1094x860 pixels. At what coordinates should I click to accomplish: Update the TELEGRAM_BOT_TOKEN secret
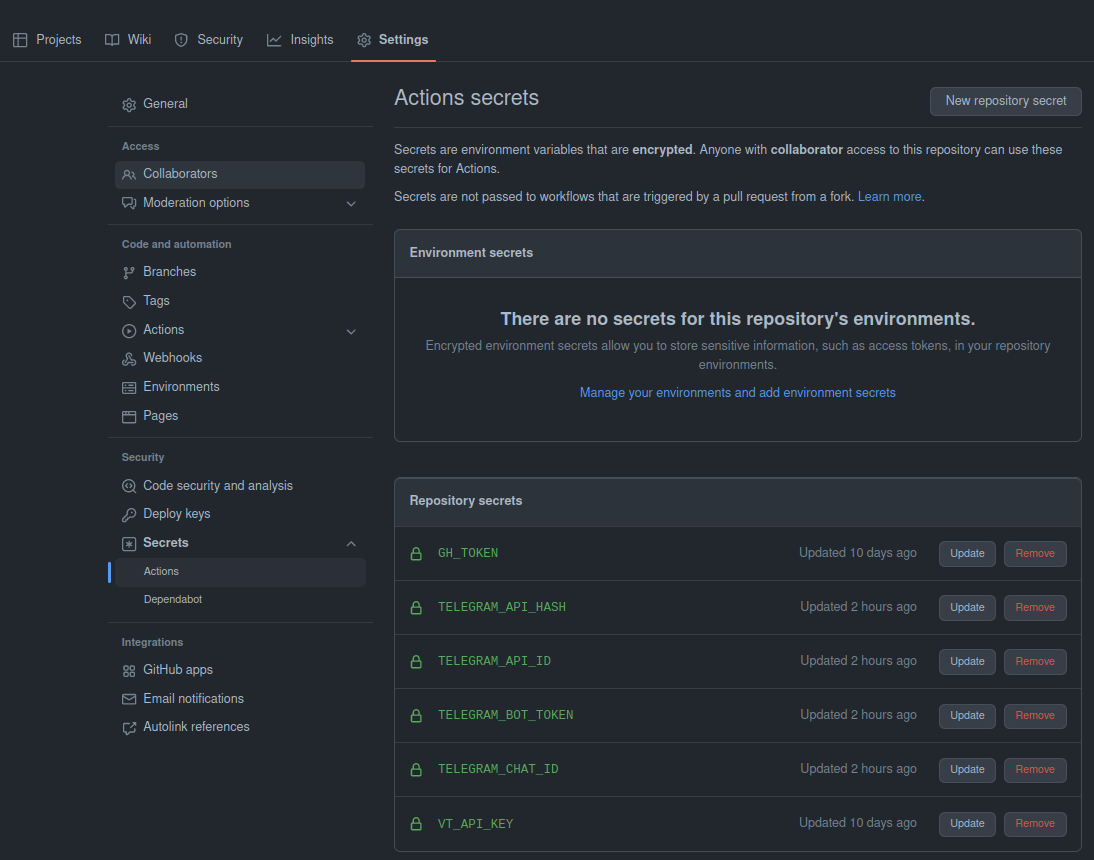(x=967, y=716)
